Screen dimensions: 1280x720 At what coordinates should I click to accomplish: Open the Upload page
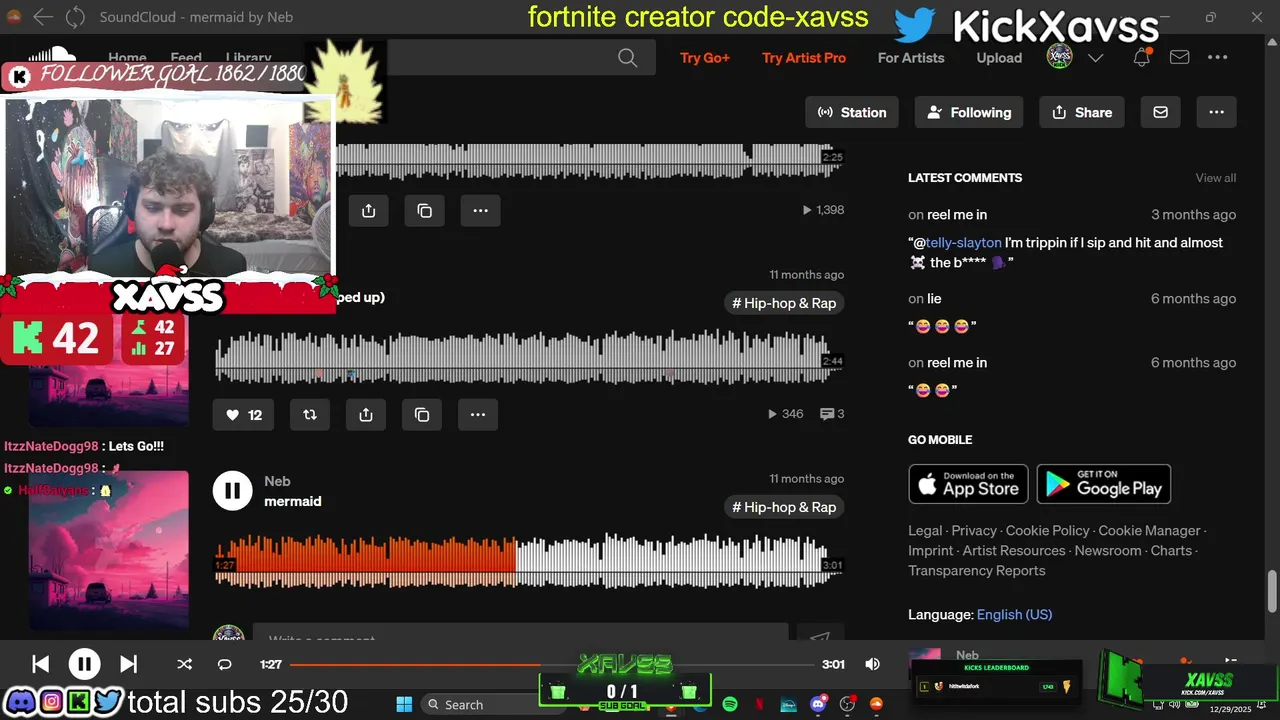point(999,58)
